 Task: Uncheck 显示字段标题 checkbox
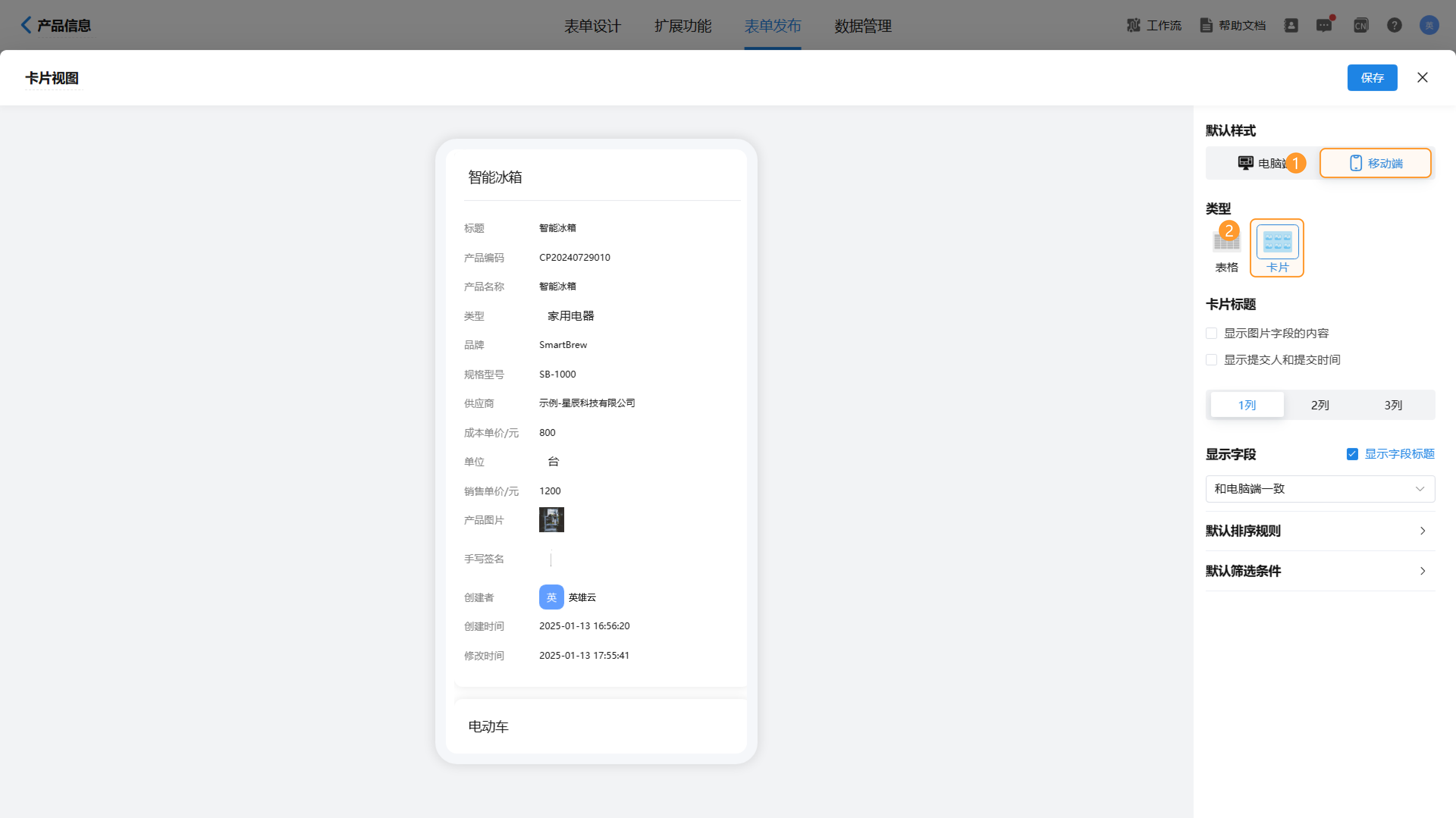1352,454
